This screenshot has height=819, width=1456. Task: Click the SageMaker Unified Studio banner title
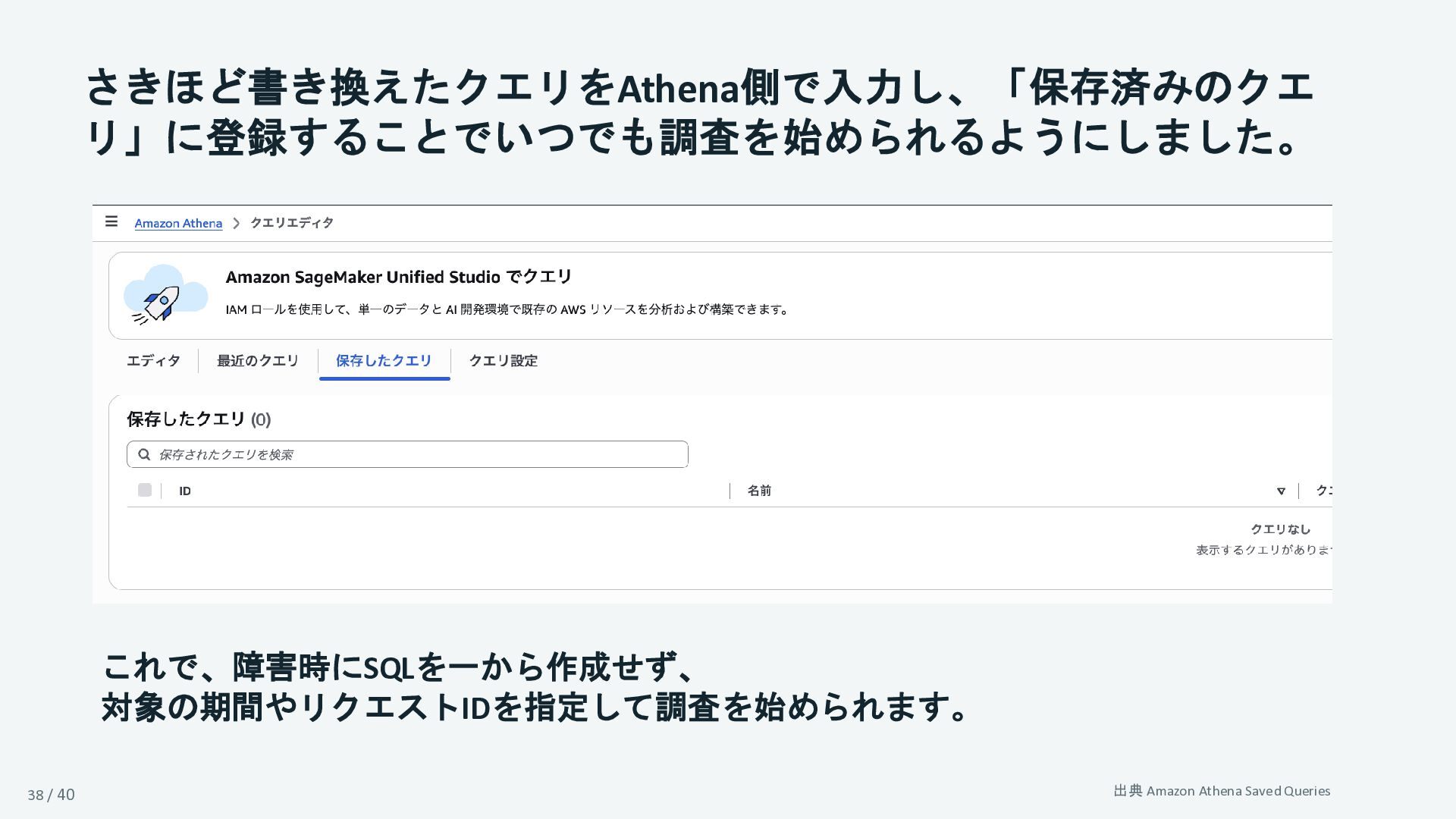pos(399,277)
